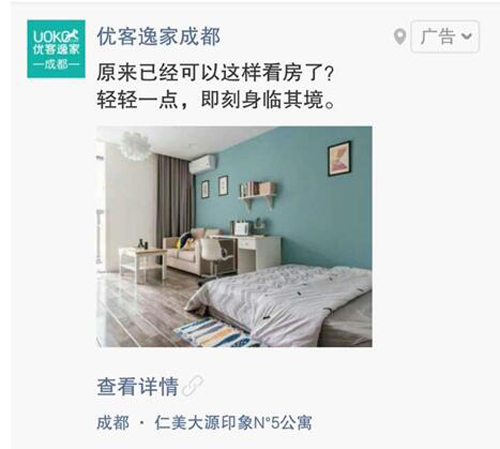Click the 广告 label text

click(438, 36)
